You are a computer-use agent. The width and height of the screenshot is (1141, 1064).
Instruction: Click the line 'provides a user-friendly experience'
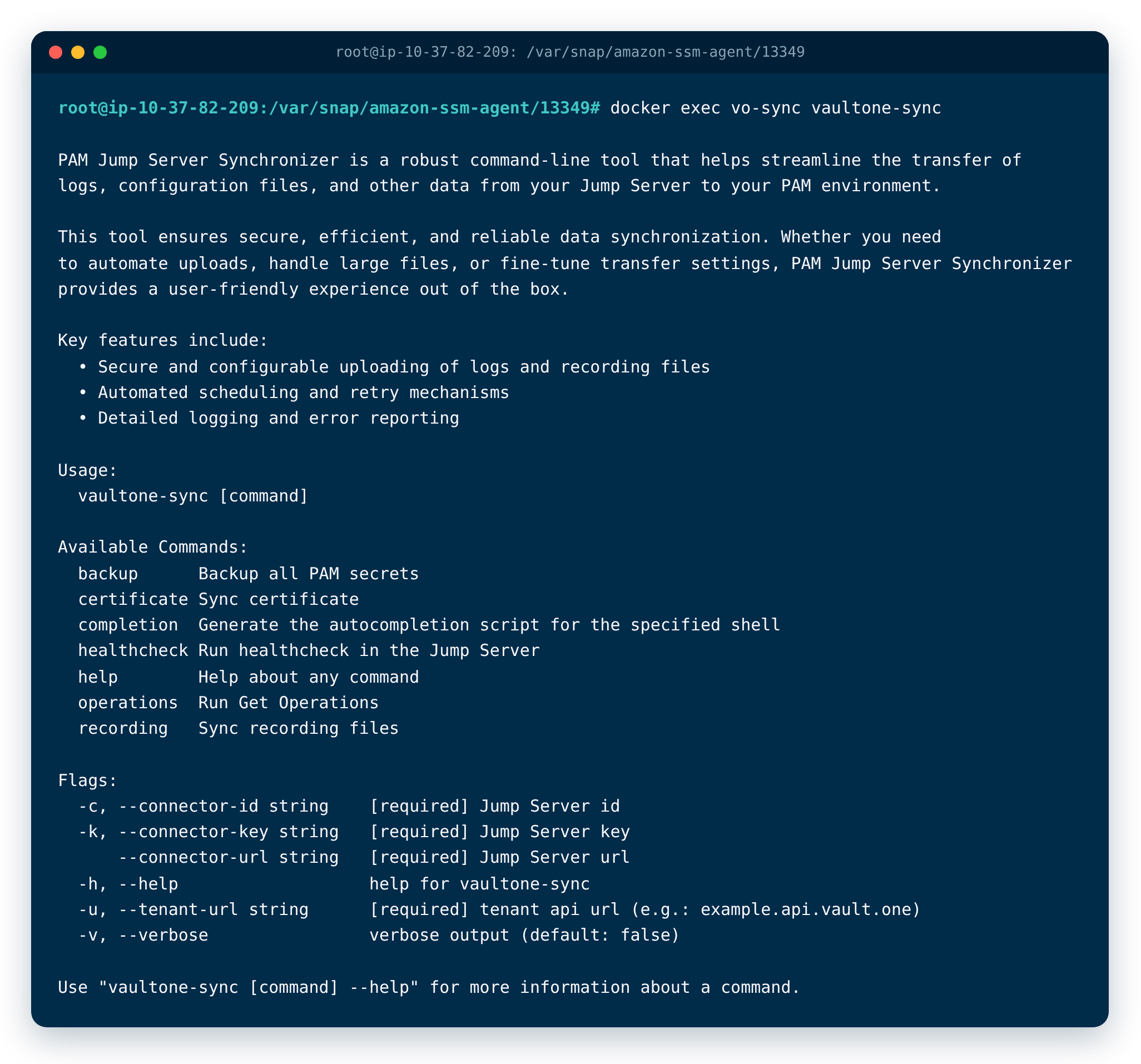click(x=314, y=289)
